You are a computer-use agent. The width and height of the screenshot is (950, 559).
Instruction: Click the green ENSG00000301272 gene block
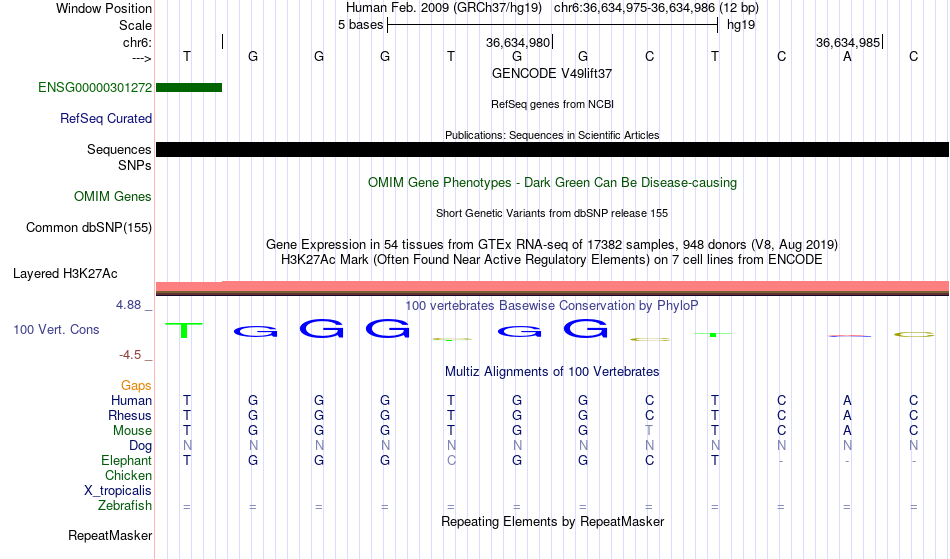click(189, 88)
